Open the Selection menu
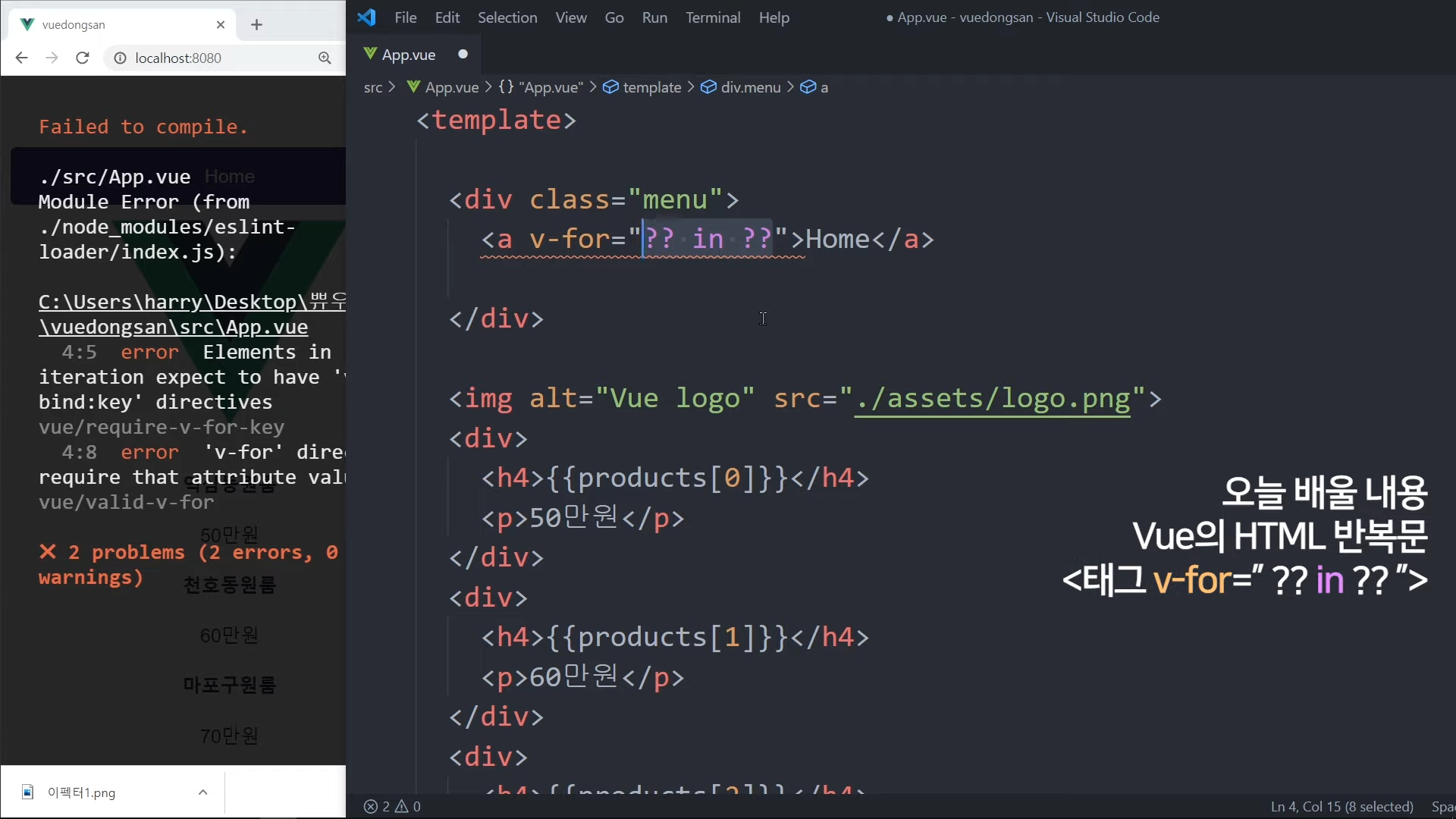This screenshot has width=1456, height=819. tap(507, 17)
